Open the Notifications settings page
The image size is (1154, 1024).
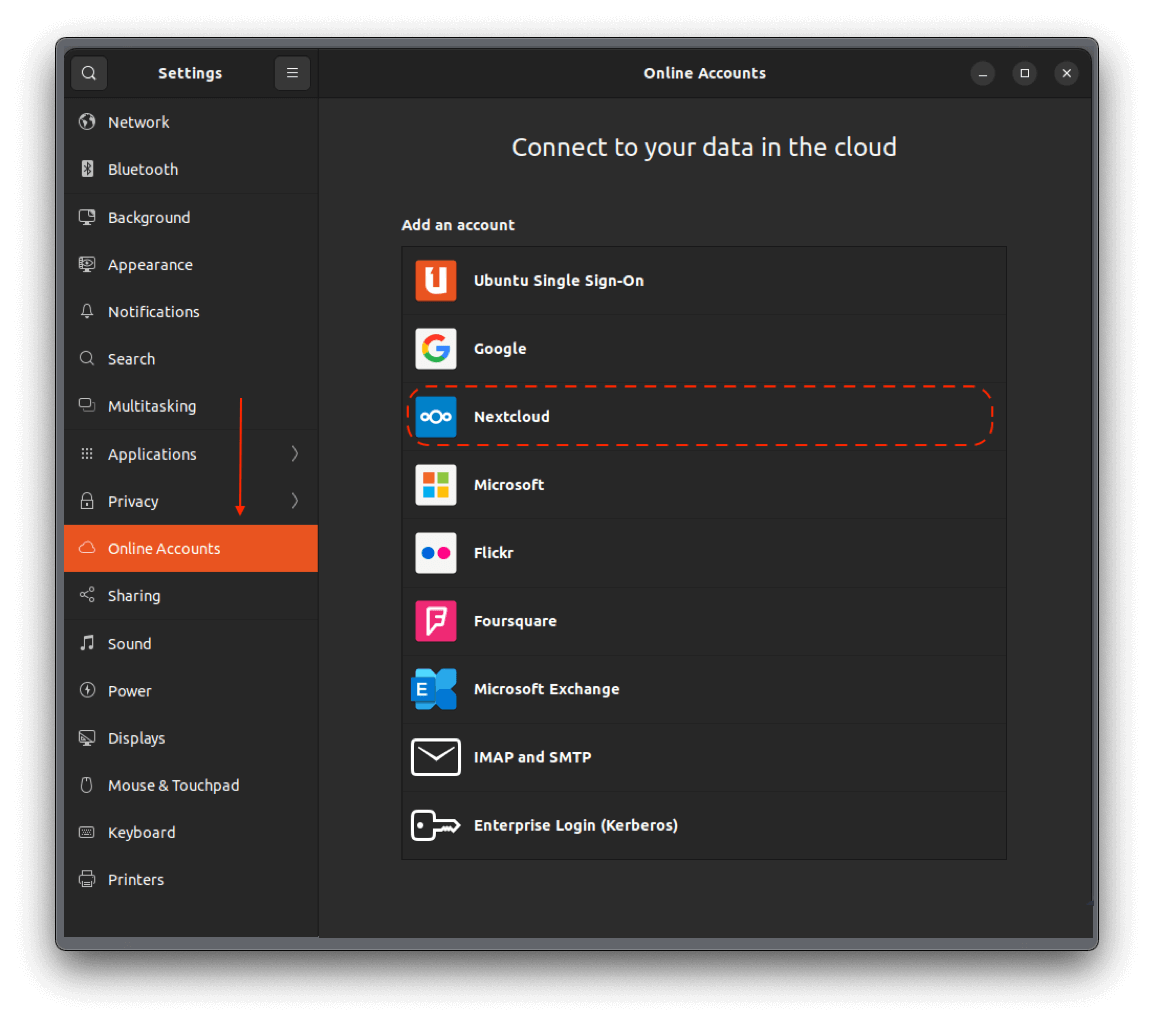153,311
